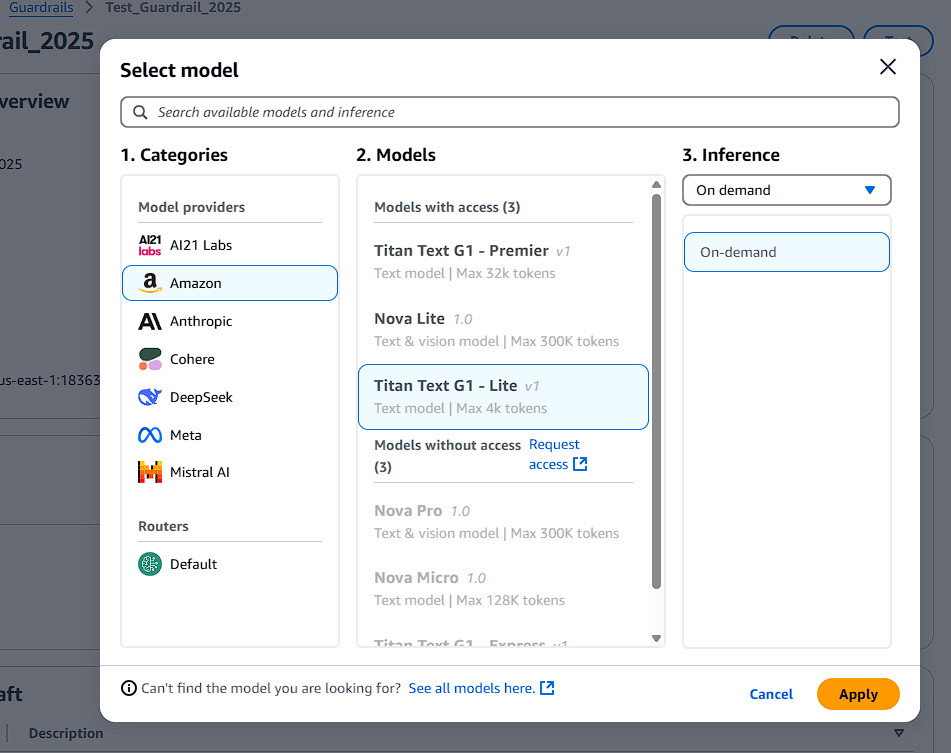Click the models list scroll down arrow

tap(656, 638)
